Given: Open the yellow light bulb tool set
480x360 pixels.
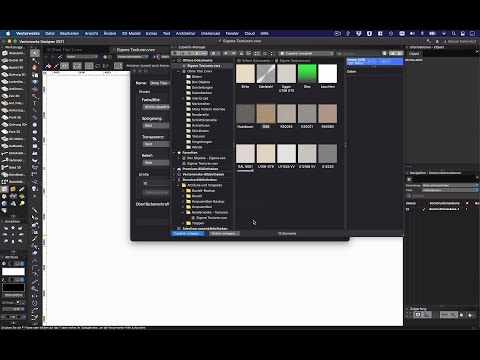Looking at the screenshot, I should (x=22, y=203).
